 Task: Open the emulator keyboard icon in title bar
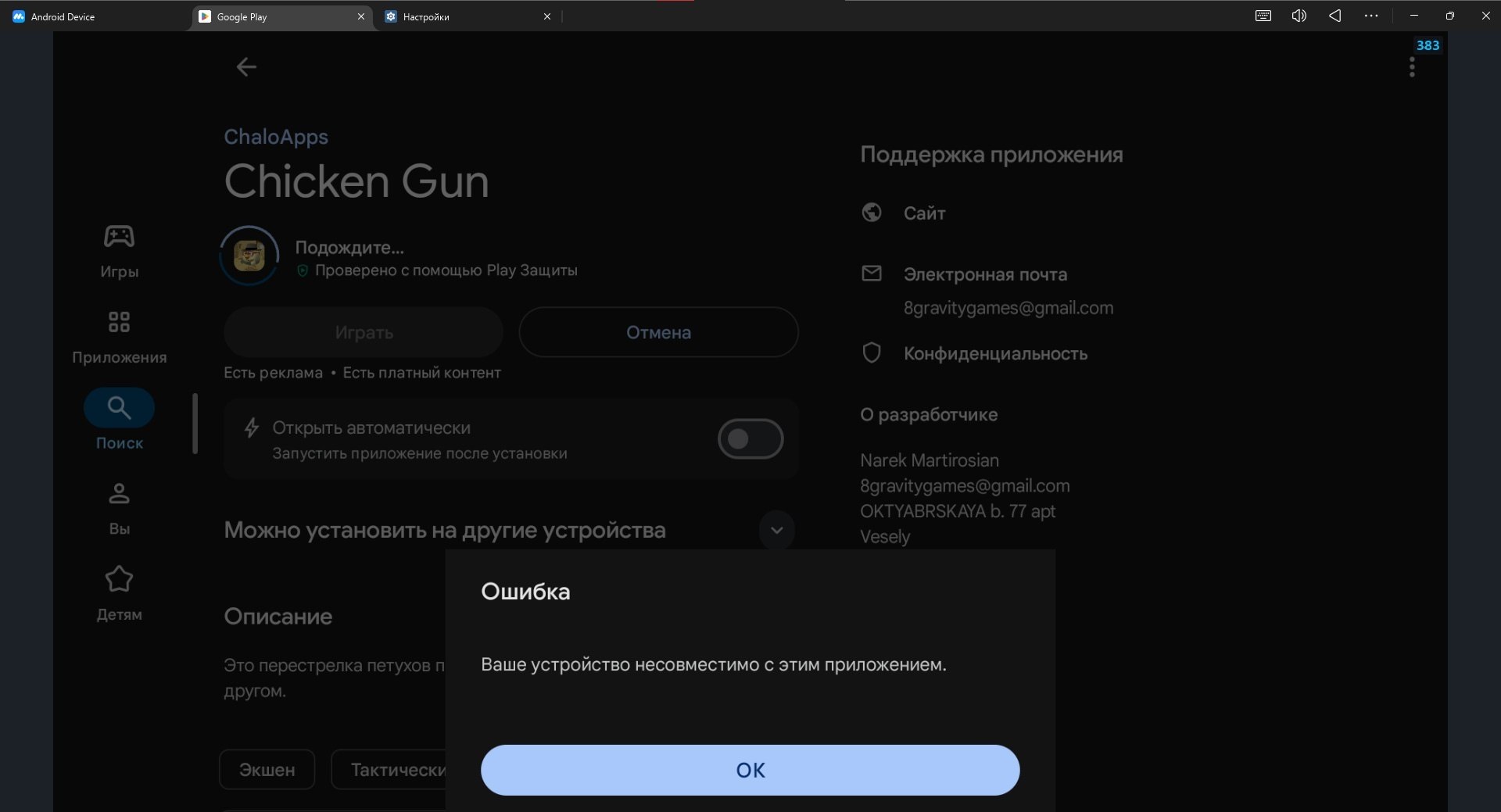pos(1263,16)
